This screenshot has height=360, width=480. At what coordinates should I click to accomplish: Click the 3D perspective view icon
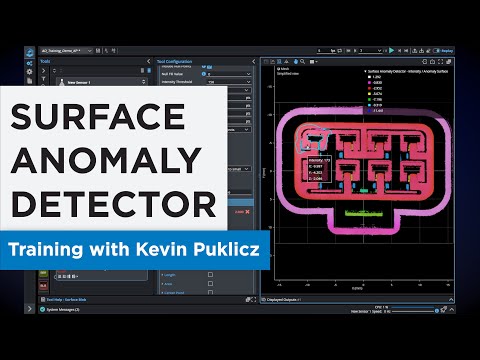point(286,61)
